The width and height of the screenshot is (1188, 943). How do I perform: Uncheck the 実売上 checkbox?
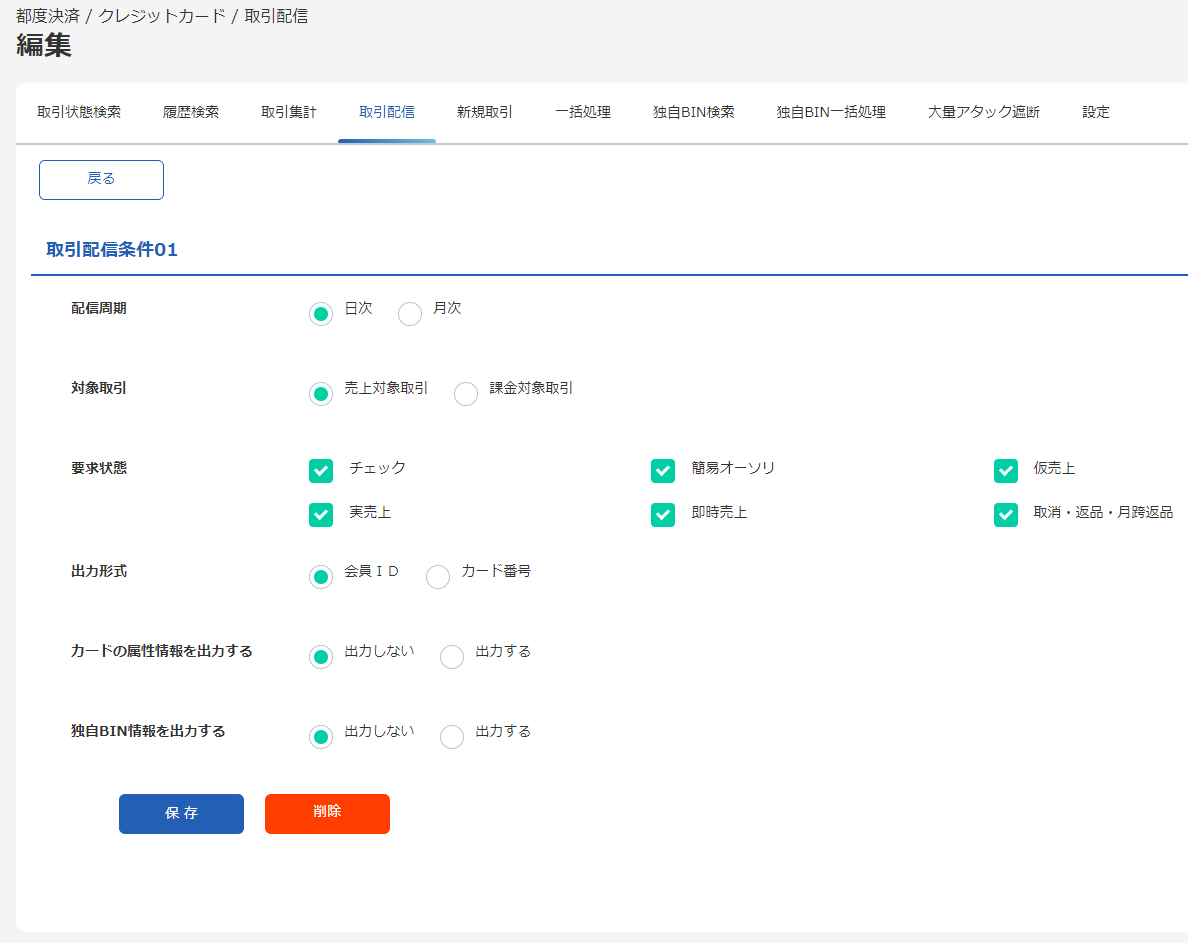pyautogui.click(x=321, y=514)
